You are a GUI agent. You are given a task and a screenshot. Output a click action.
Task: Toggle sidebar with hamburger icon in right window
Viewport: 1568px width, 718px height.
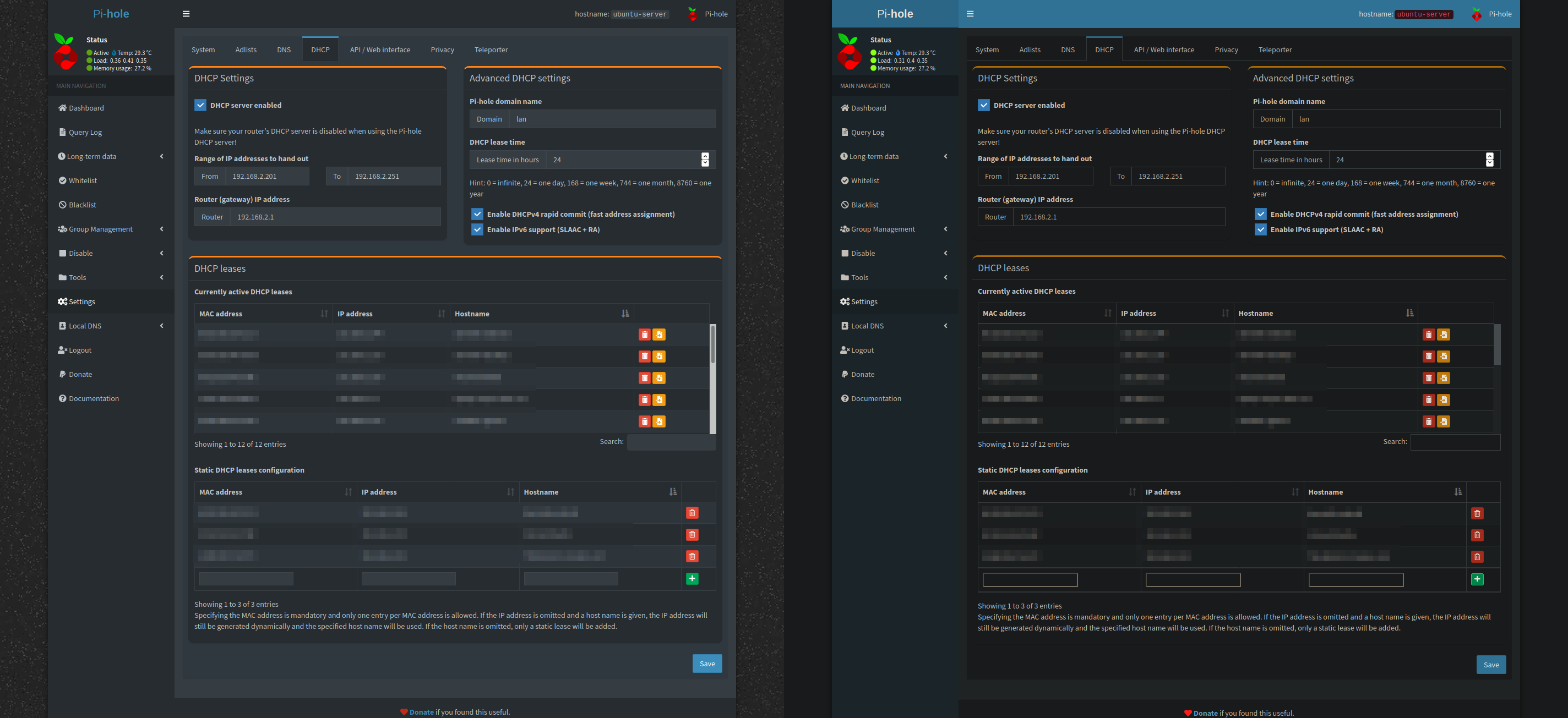pos(970,14)
